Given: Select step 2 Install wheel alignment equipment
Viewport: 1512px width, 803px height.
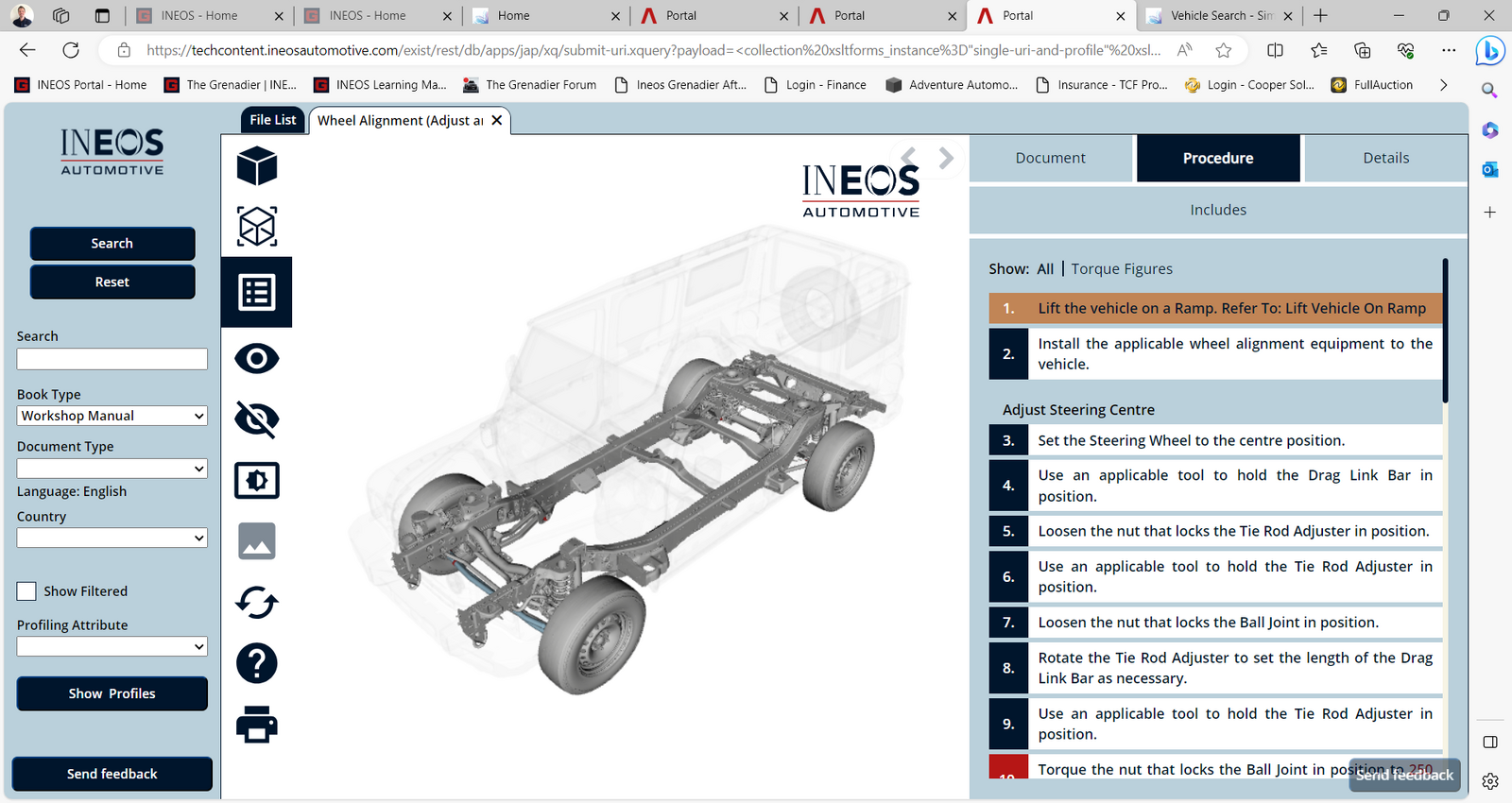Looking at the screenshot, I should [x=1215, y=353].
